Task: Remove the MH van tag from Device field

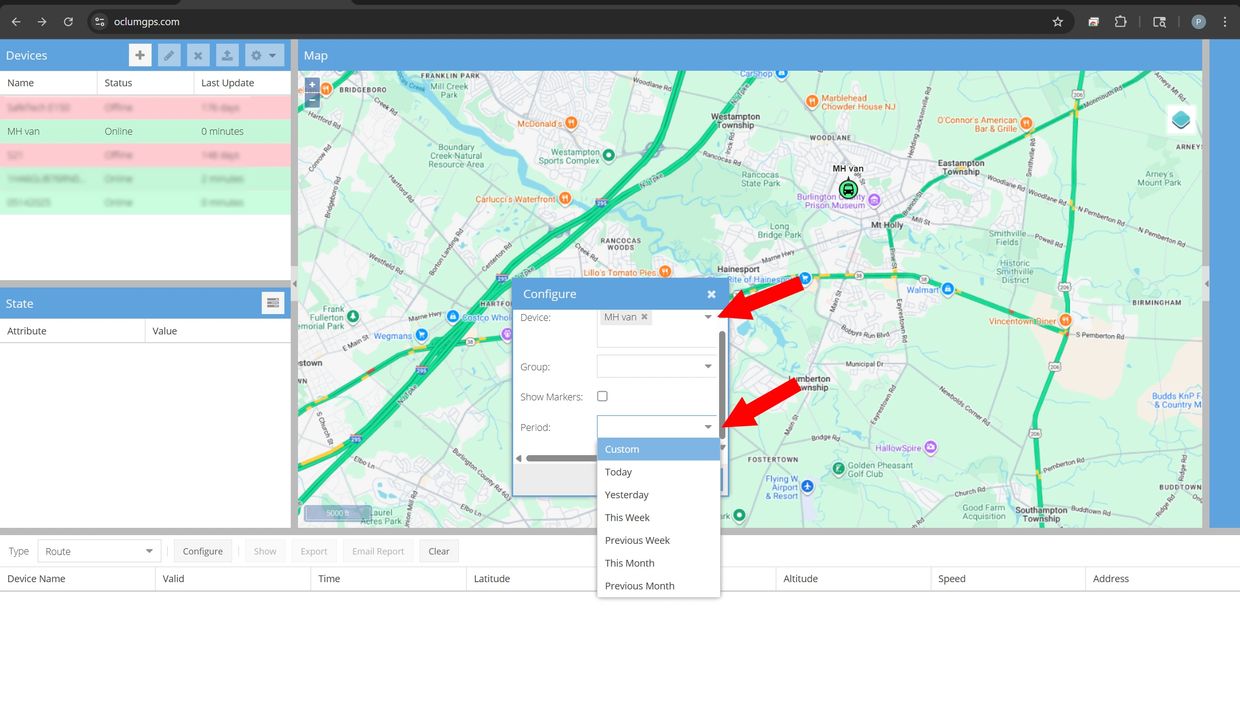Action: coord(644,317)
